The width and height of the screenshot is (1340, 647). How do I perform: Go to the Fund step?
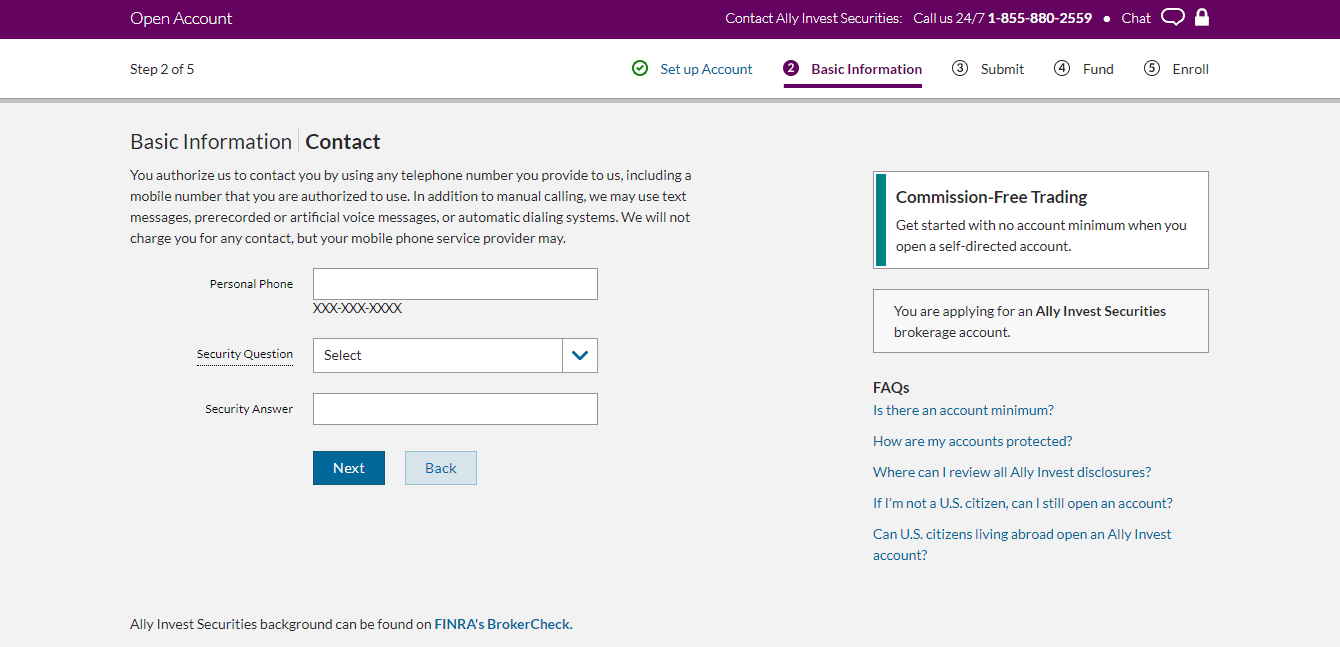(x=1098, y=69)
